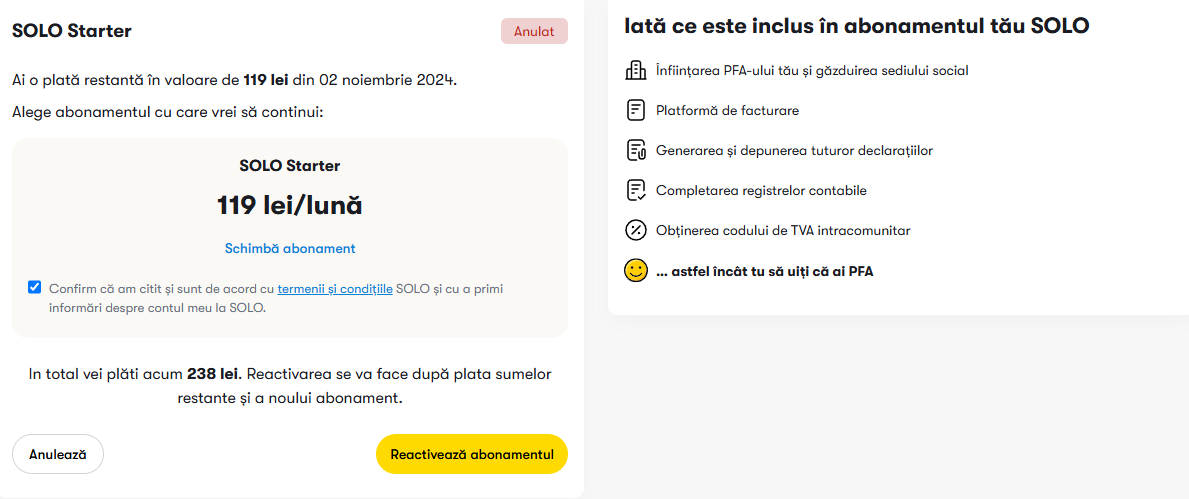
Task: Uncheck the terms and conditions confirmation checkbox
Action: [35, 288]
